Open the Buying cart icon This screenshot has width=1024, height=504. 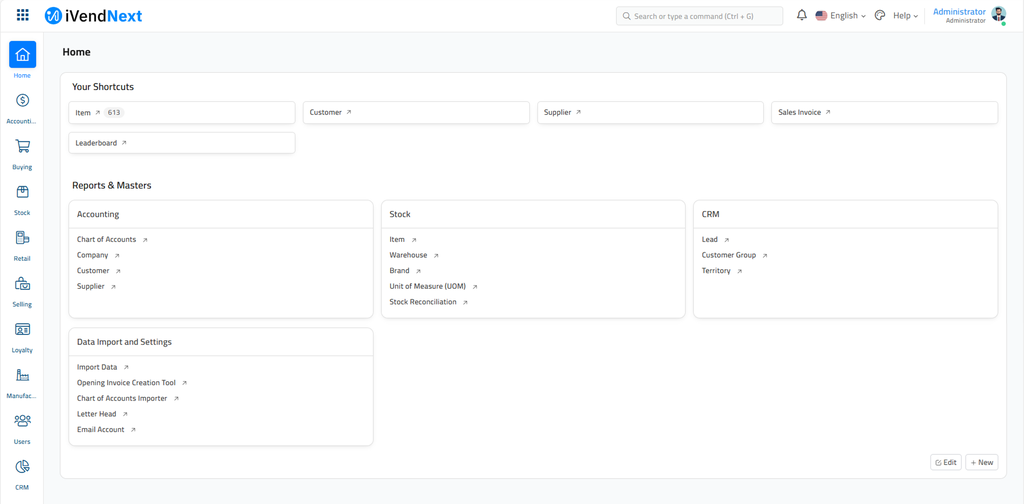point(22,147)
